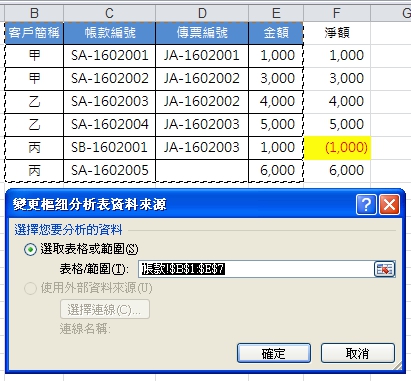Select 客戶簡稱 cell 甲 in SA-1602001 row

point(34,56)
